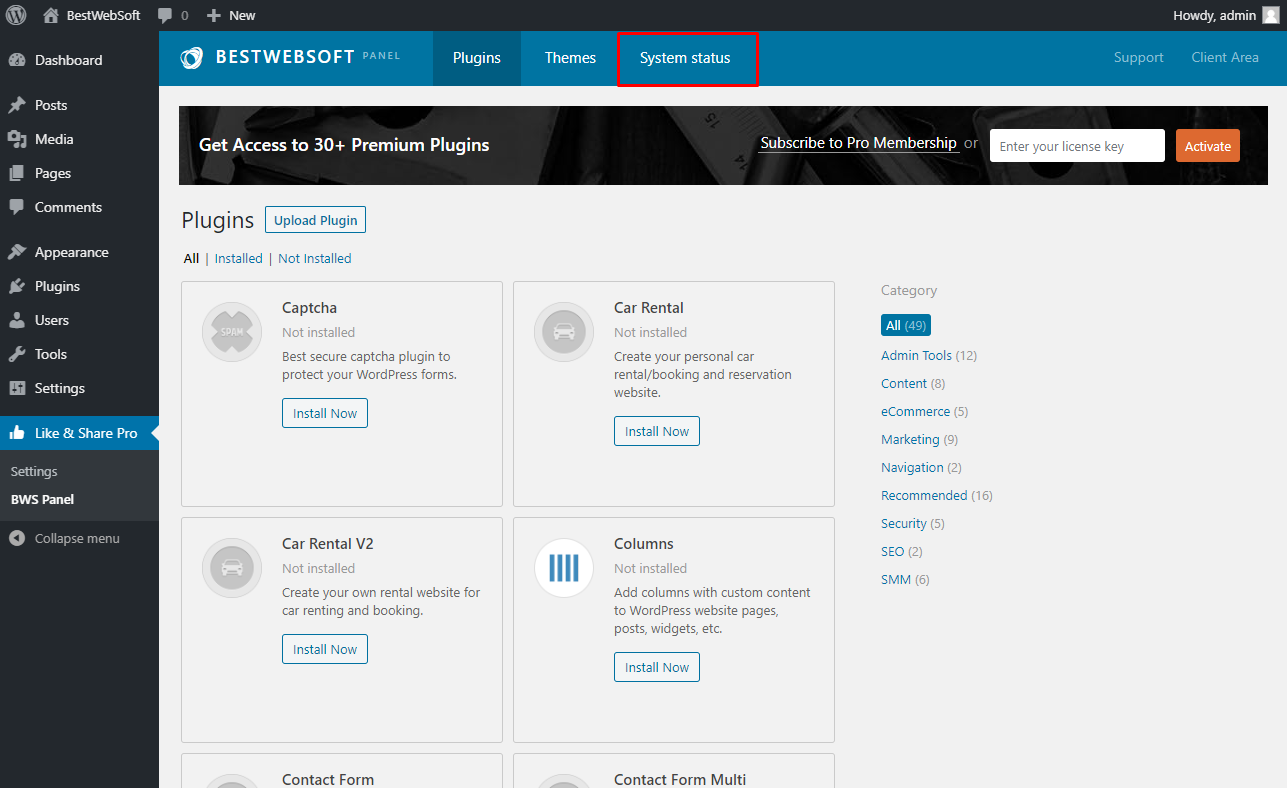Click Subscribe to Pro Membership link
This screenshot has width=1287, height=788.
tap(858, 143)
